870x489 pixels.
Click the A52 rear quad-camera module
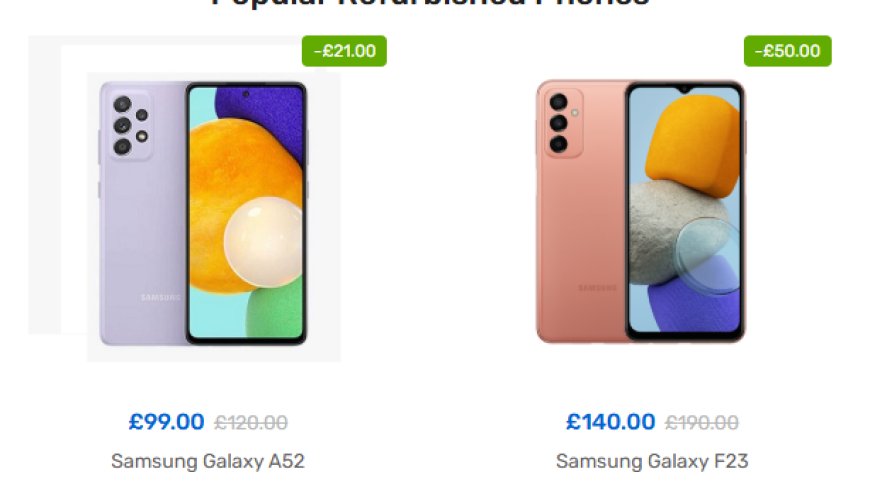(130, 125)
